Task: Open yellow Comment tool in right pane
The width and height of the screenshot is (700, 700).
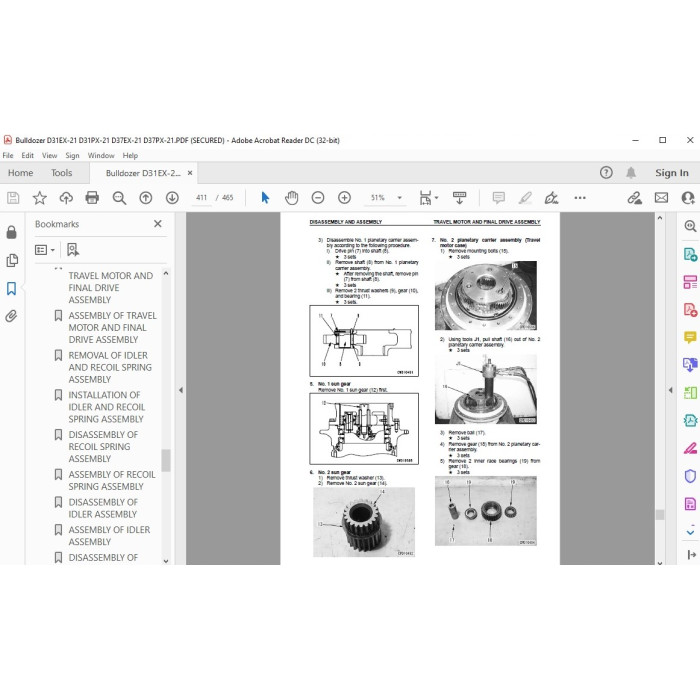Action: pos(690,338)
